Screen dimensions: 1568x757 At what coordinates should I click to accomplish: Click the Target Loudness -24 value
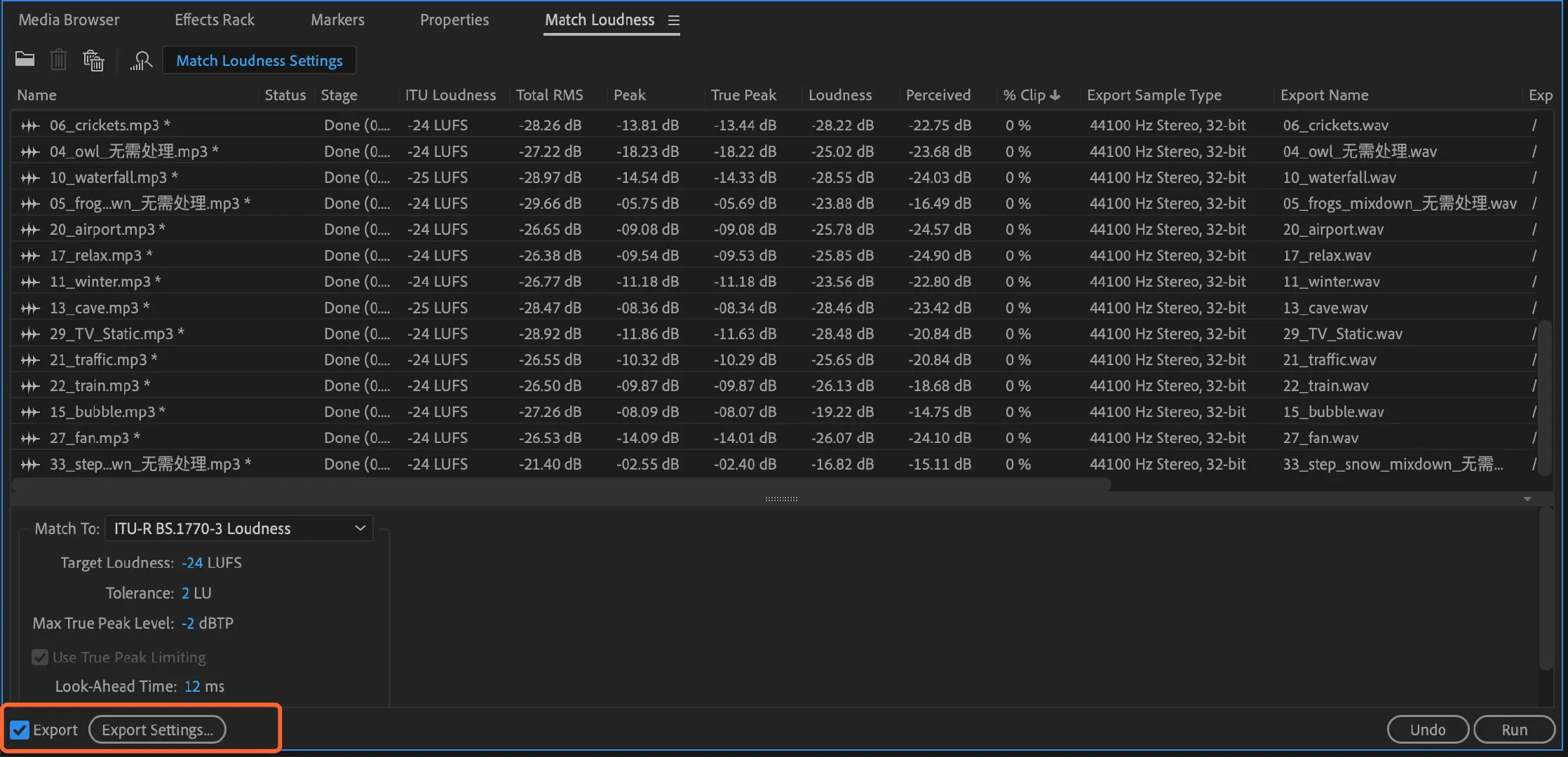click(x=192, y=563)
